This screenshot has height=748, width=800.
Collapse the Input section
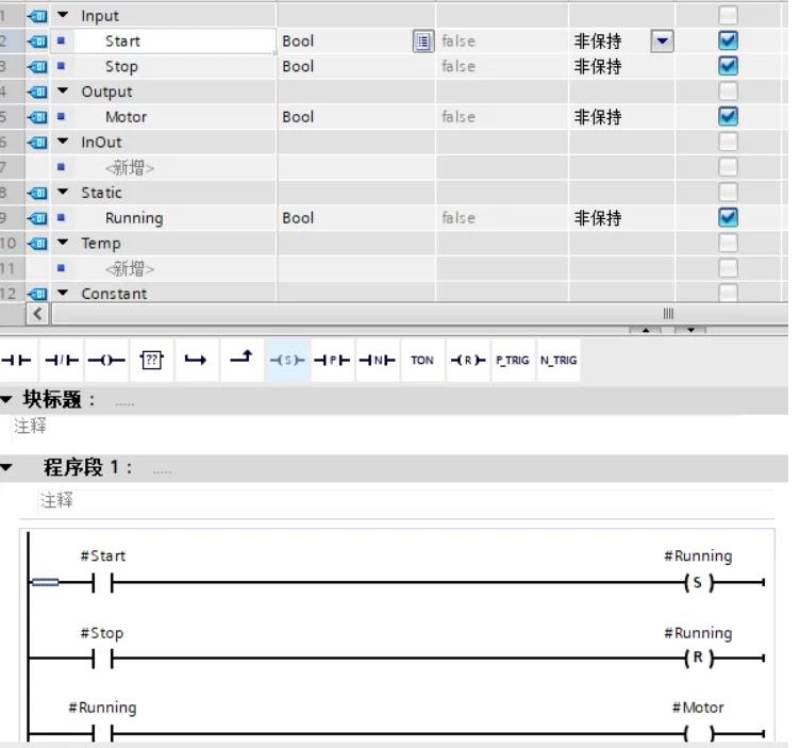point(62,15)
